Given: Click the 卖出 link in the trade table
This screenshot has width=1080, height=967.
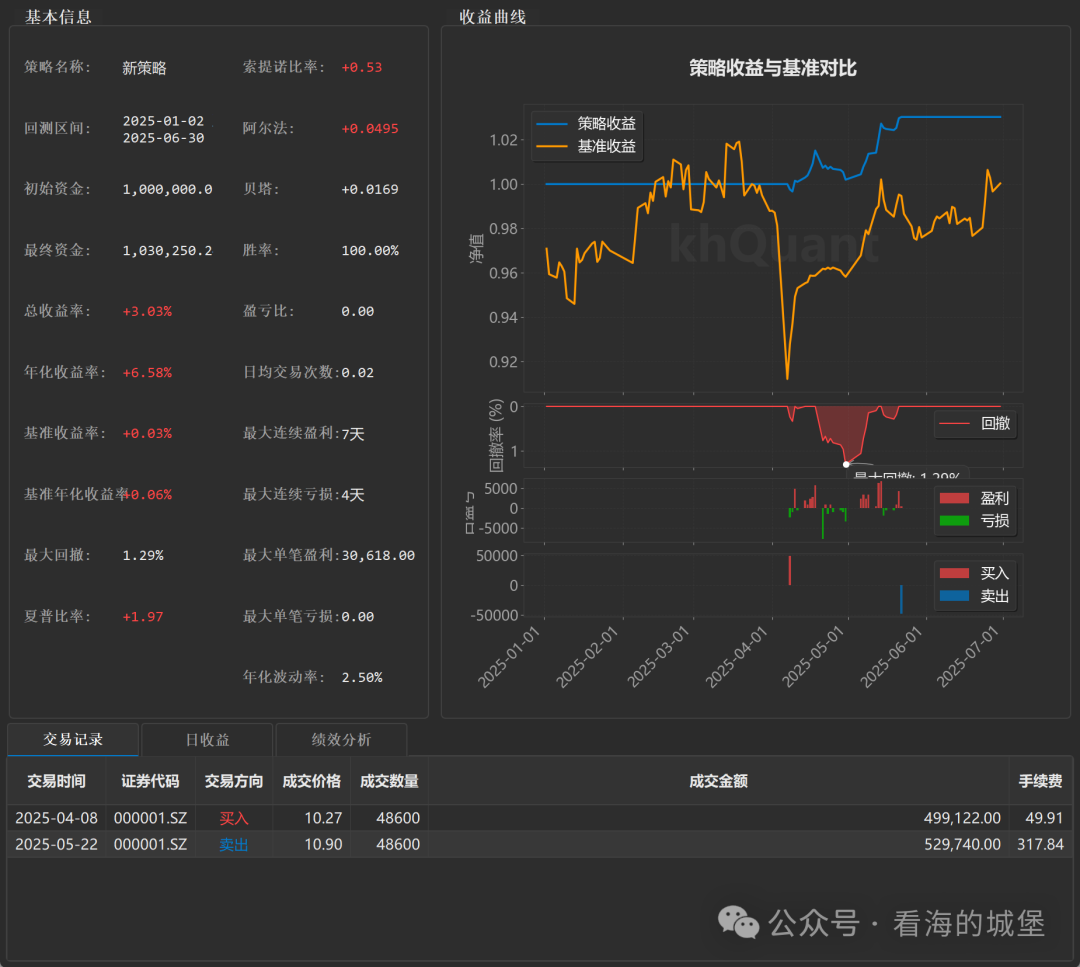Looking at the screenshot, I should coord(233,844).
